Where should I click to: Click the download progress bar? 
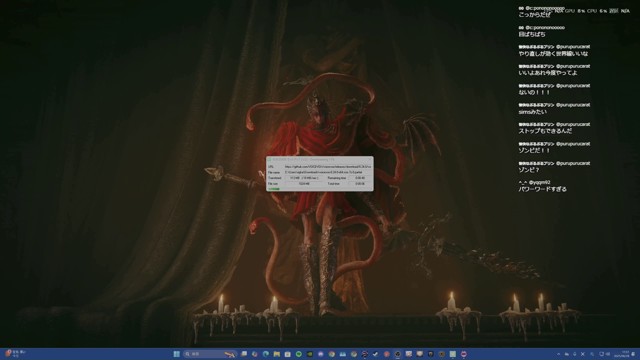(320, 189)
